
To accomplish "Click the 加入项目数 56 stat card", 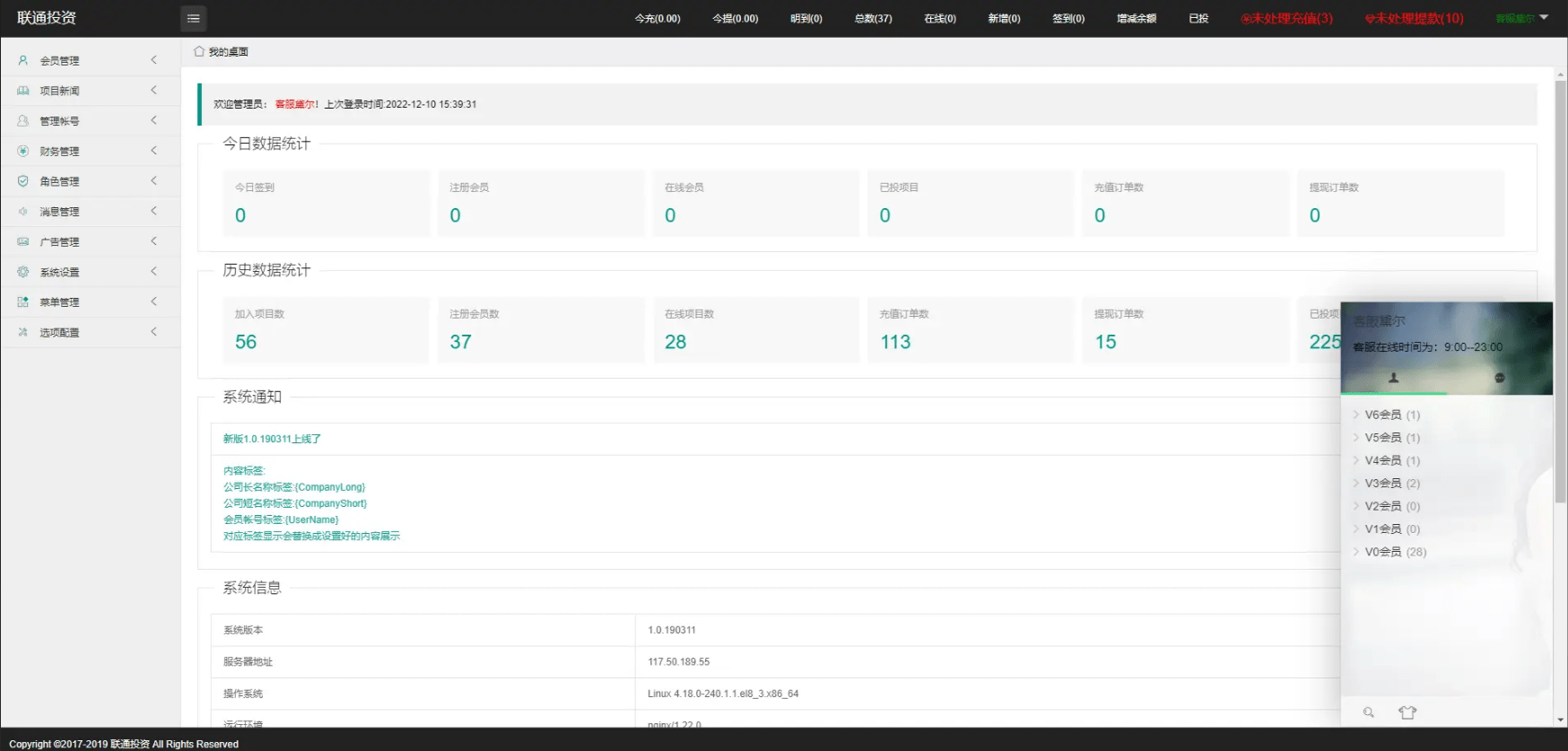I will pos(327,329).
